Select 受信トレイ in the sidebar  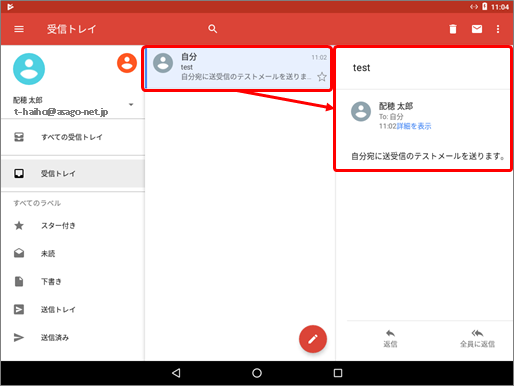[73, 173]
